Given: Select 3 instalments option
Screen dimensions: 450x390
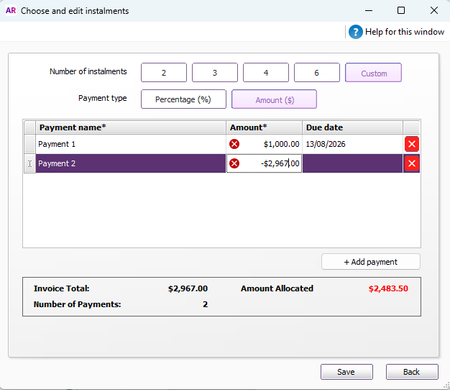Looking at the screenshot, I should 215,73.
